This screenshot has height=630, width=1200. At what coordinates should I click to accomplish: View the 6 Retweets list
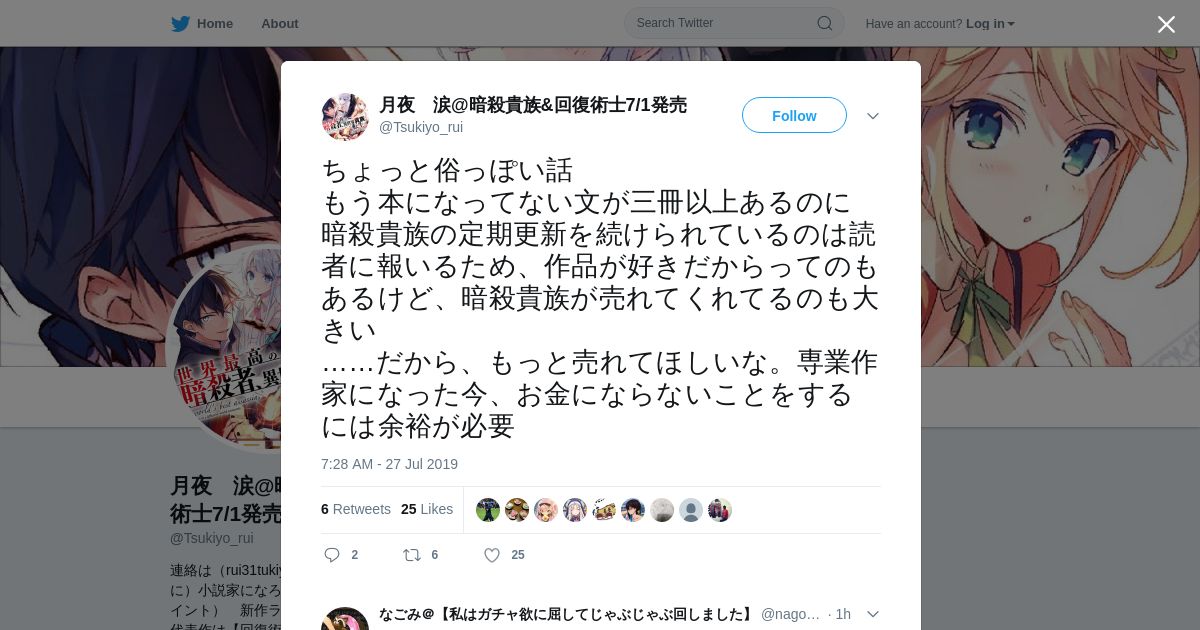(356, 509)
